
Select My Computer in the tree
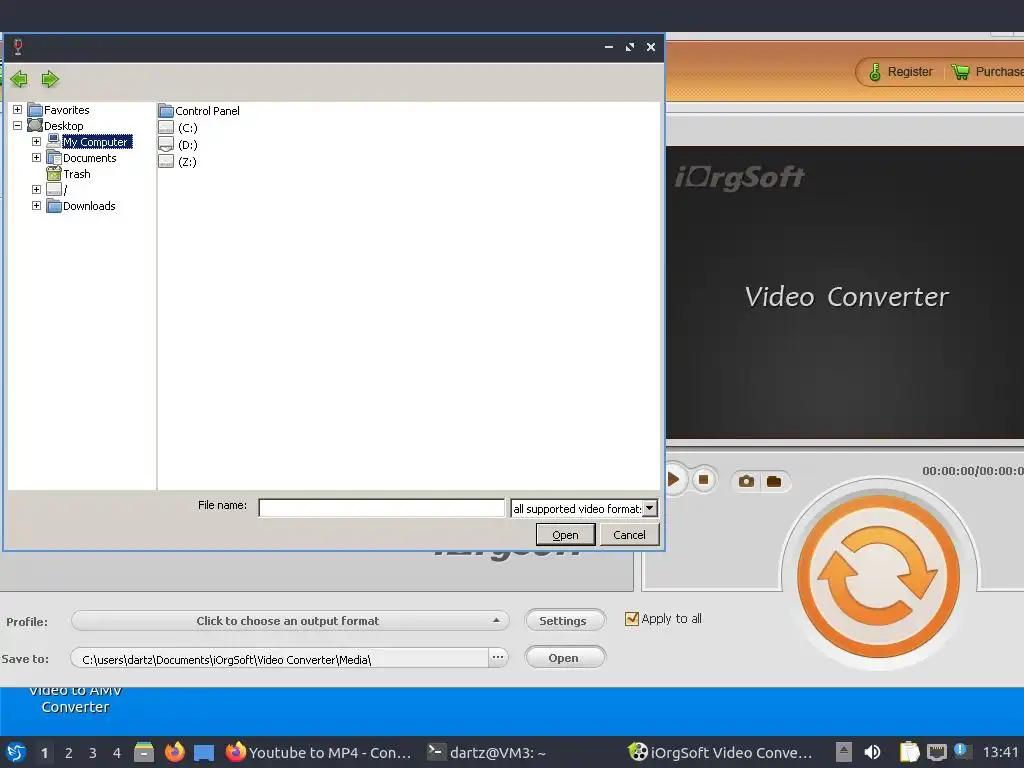97,142
